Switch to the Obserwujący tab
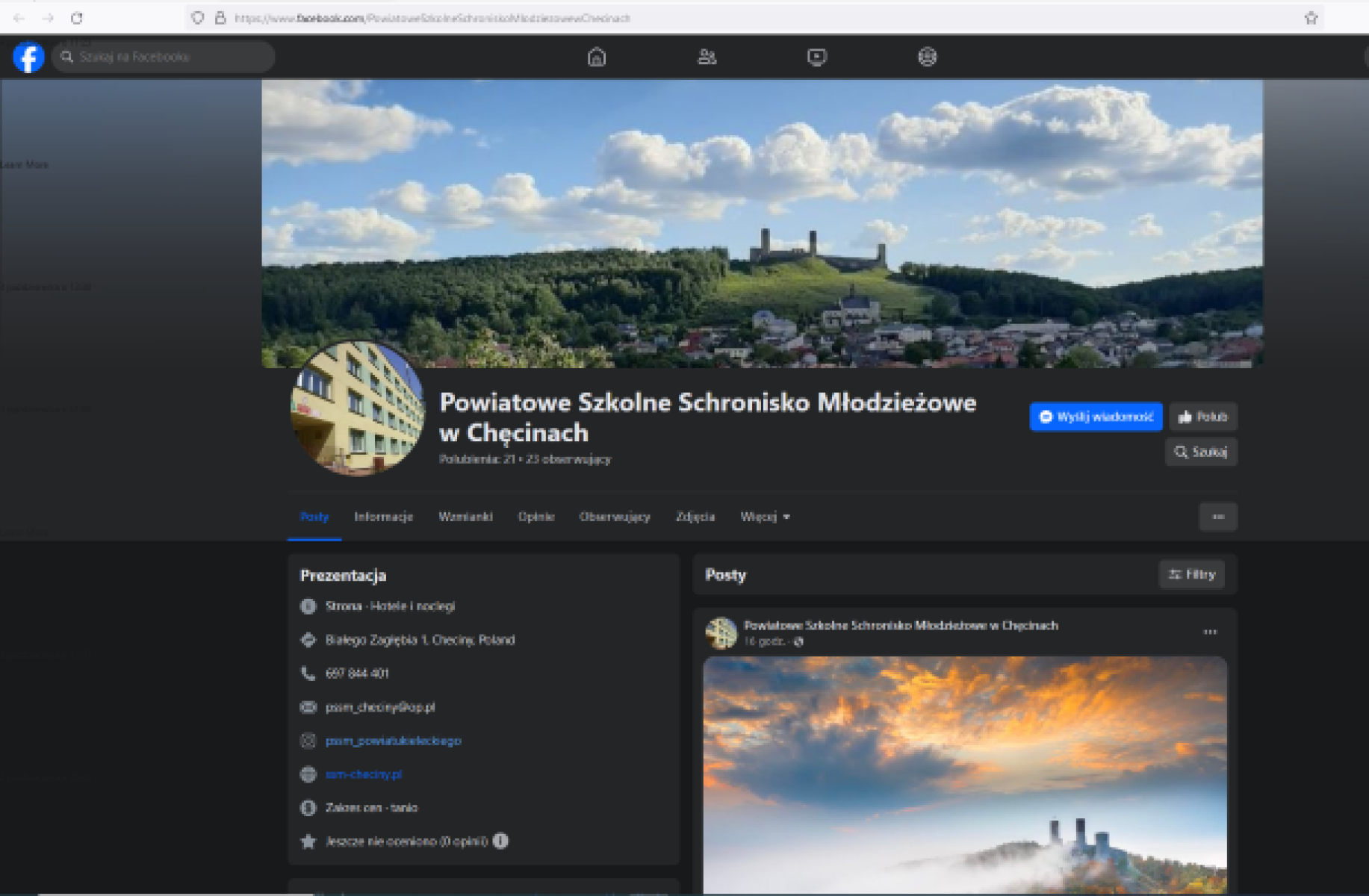1369x896 pixels. (615, 517)
